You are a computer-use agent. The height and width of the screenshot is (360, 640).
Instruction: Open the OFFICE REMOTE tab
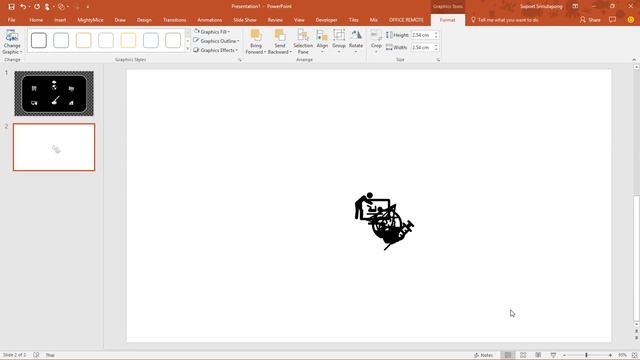click(406, 20)
